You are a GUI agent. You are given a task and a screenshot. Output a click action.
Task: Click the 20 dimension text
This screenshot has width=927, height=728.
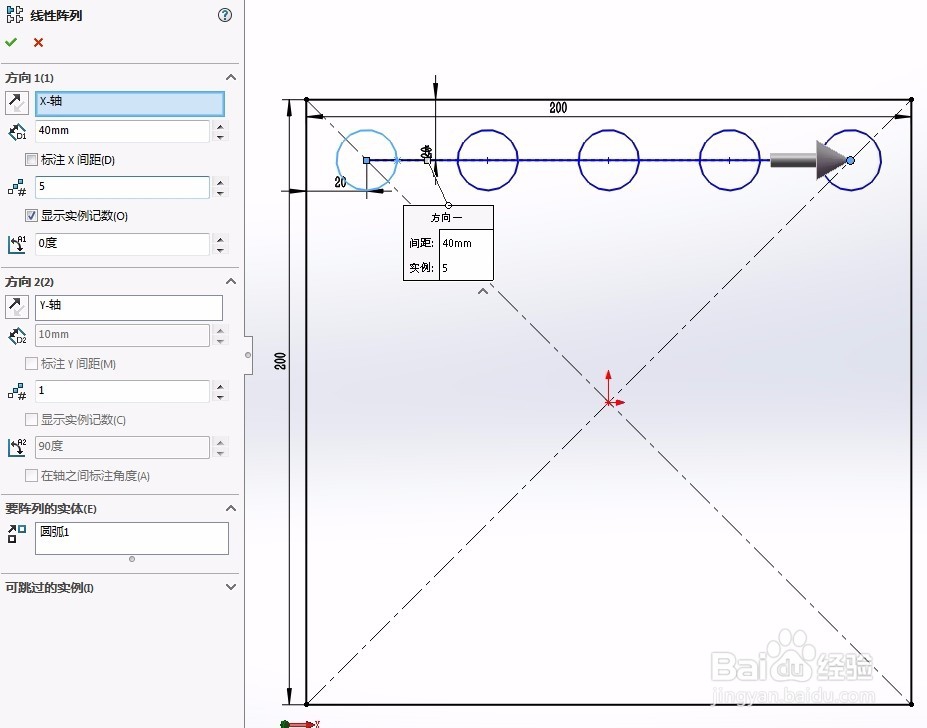(x=341, y=182)
